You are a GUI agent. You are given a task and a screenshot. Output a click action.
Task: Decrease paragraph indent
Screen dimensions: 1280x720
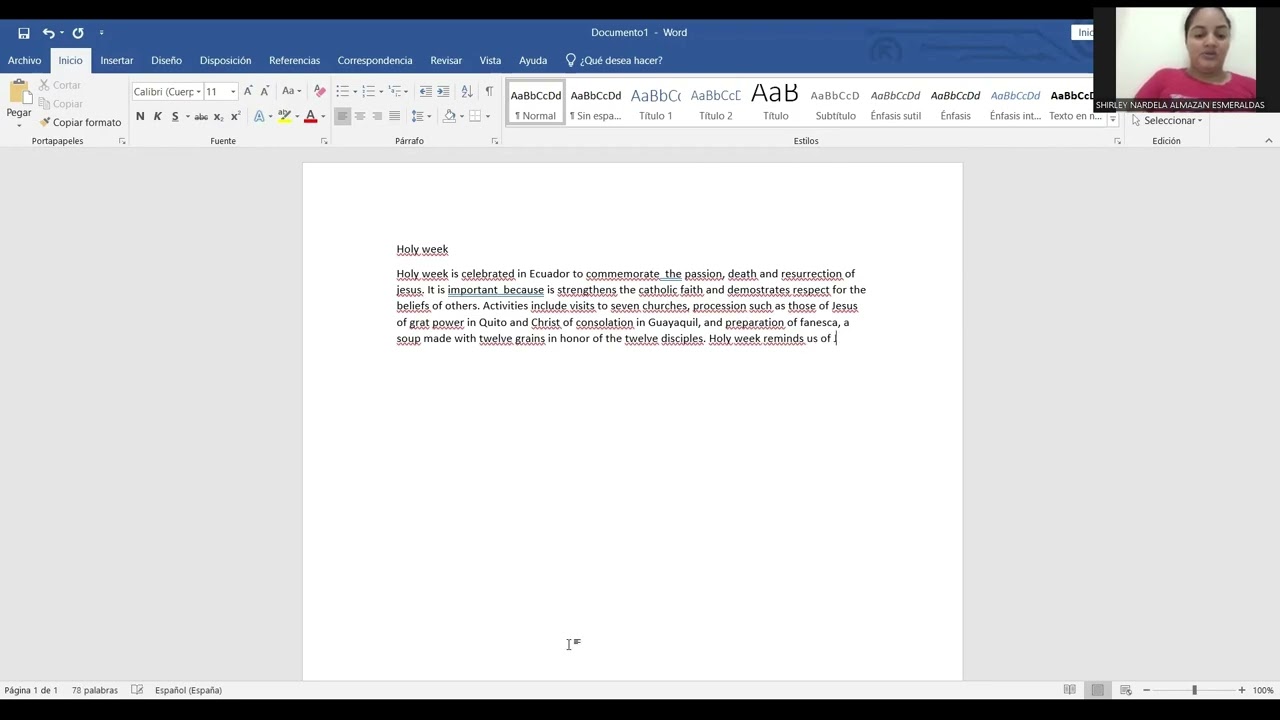point(425,91)
